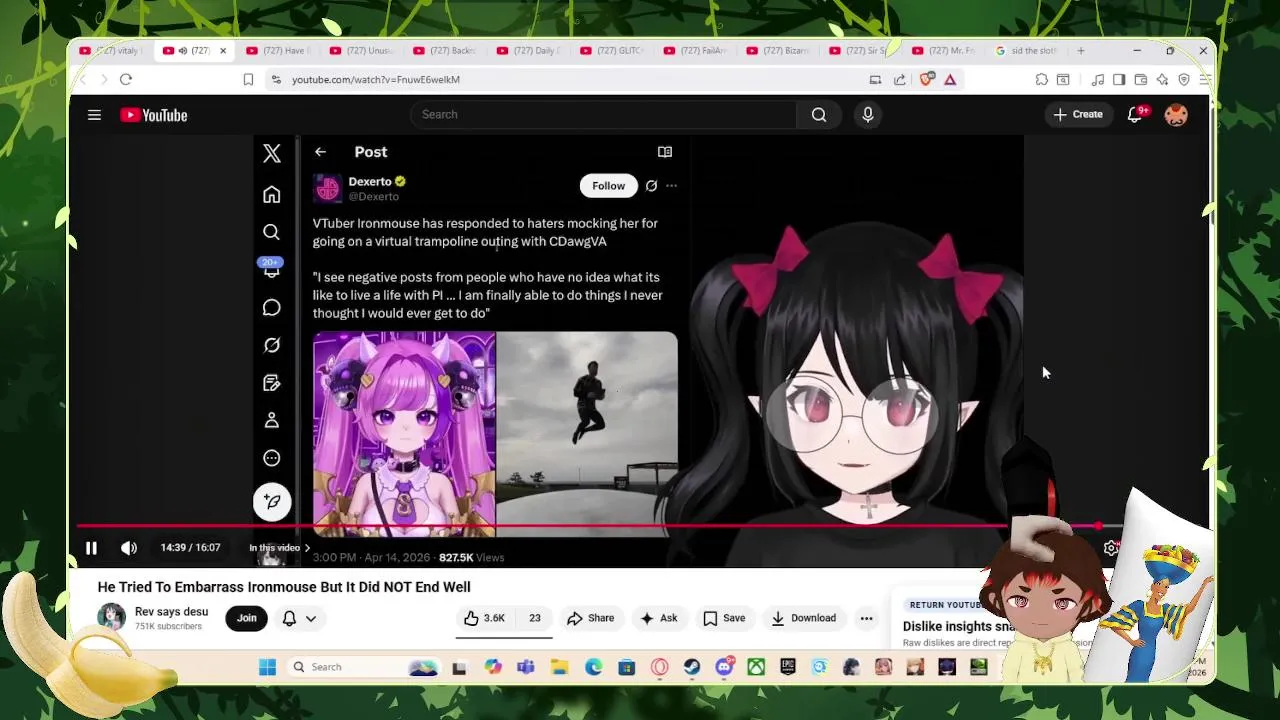1280x720 pixels.
Task: Go to YouTube home via logo
Action: click(x=154, y=115)
